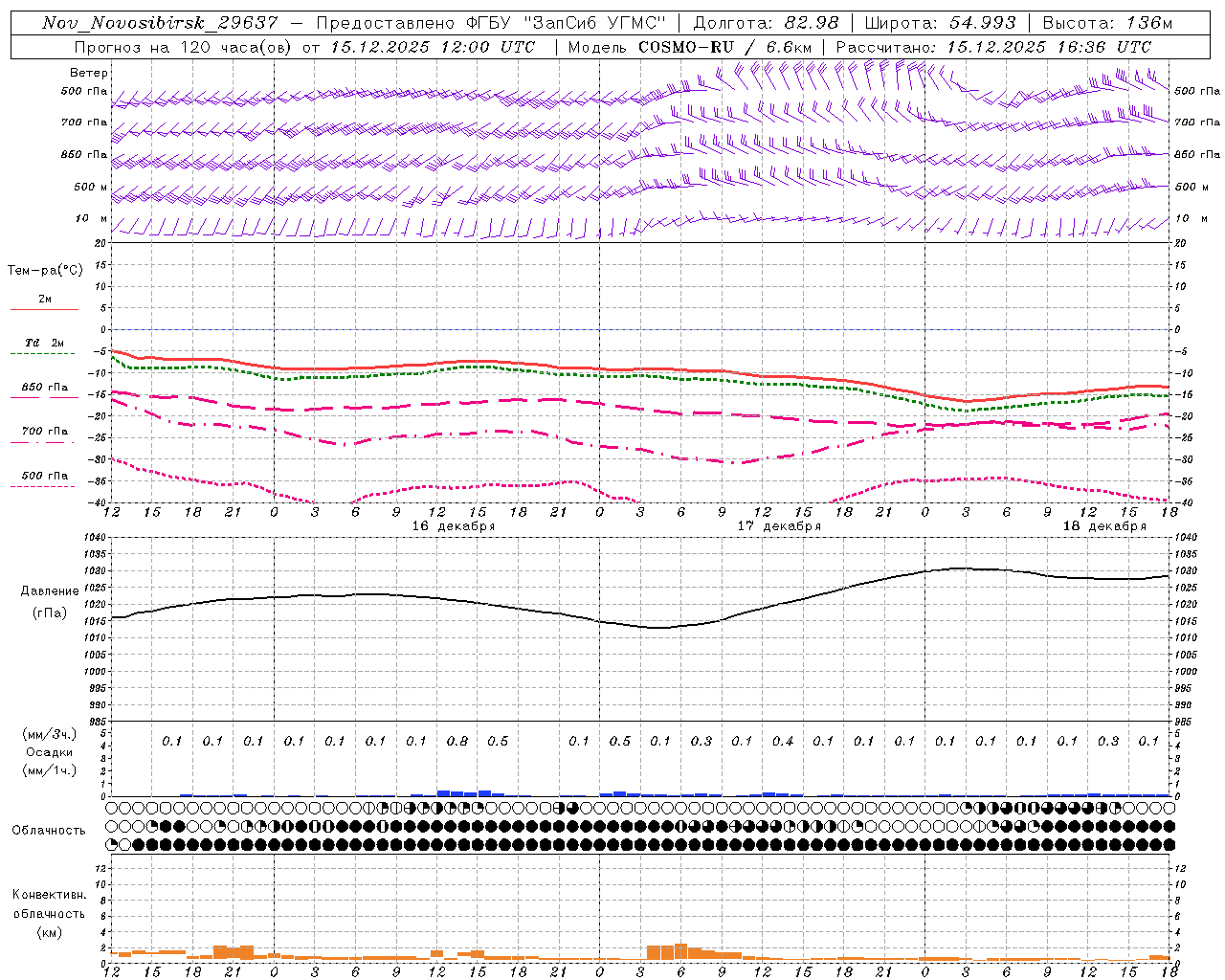Click the 2м temperature legend entry
Image resolution: width=1225 pixels, height=980 pixels.
pyautogui.click(x=44, y=301)
